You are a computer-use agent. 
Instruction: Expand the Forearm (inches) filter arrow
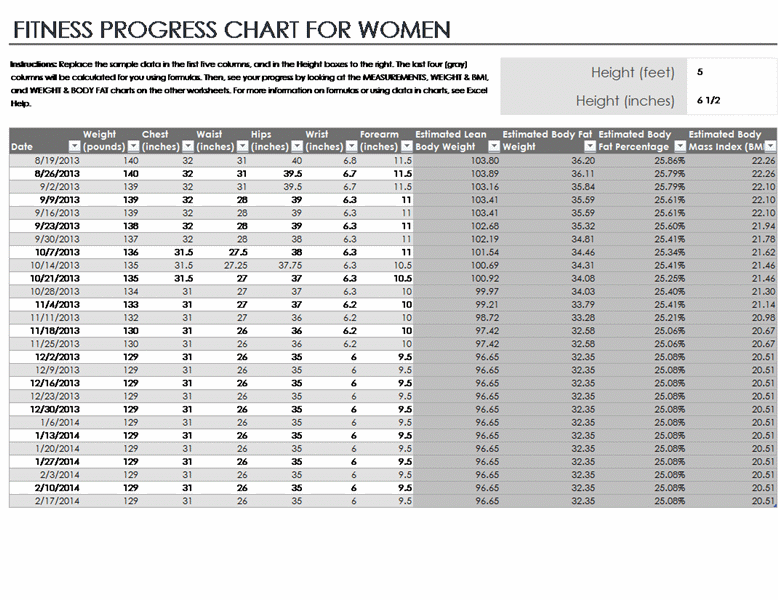tap(405, 147)
